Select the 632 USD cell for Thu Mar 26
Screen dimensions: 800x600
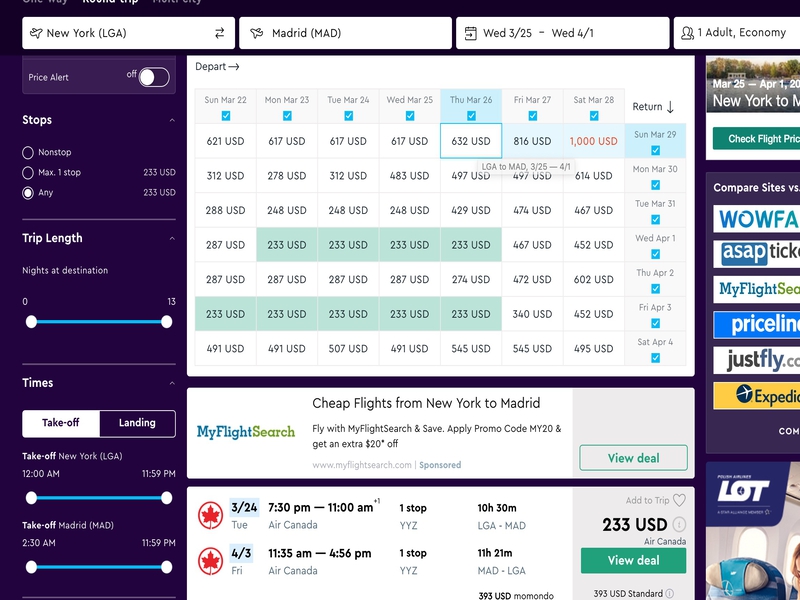point(471,141)
